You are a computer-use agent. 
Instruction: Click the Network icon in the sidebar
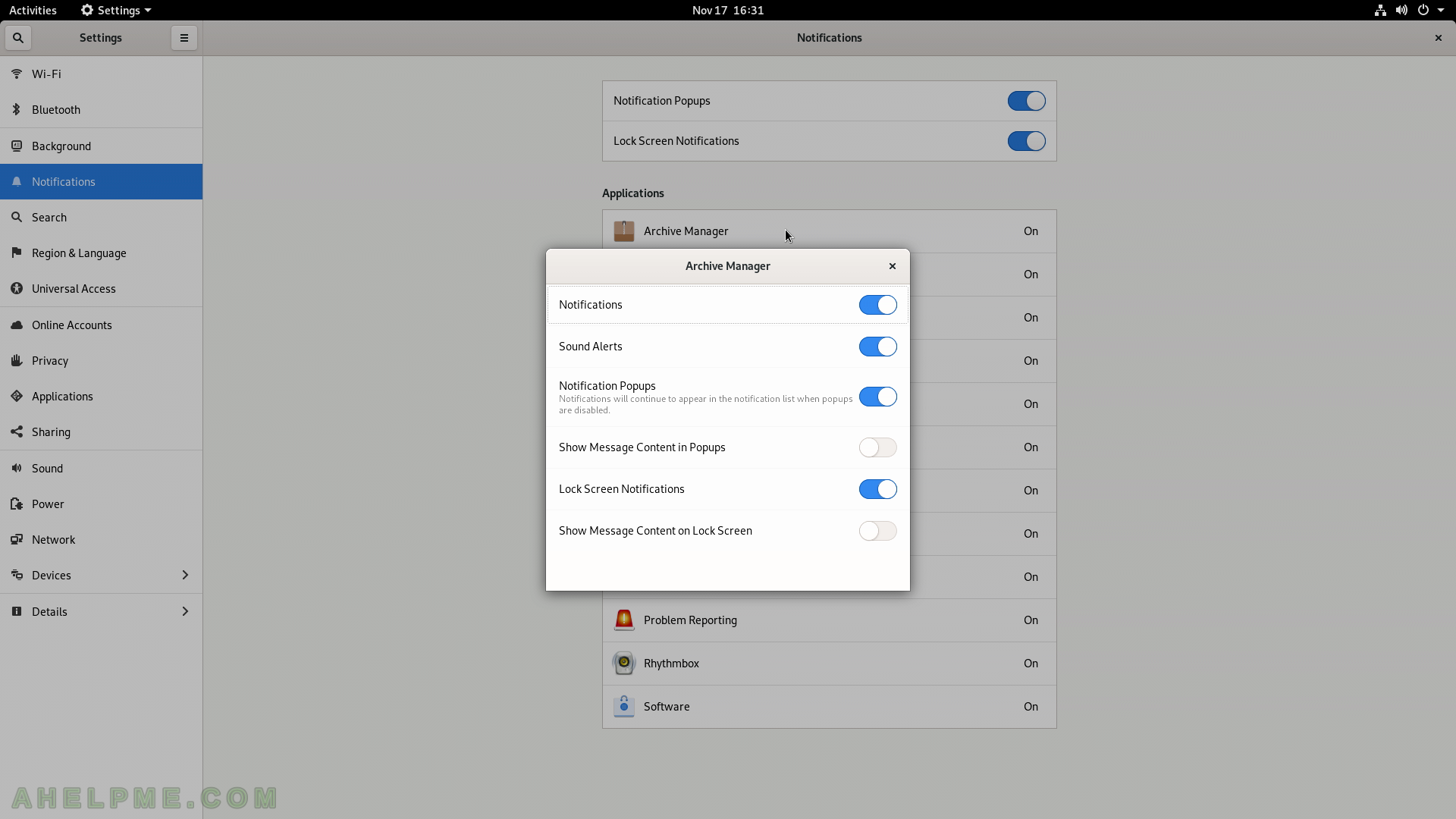click(x=17, y=539)
